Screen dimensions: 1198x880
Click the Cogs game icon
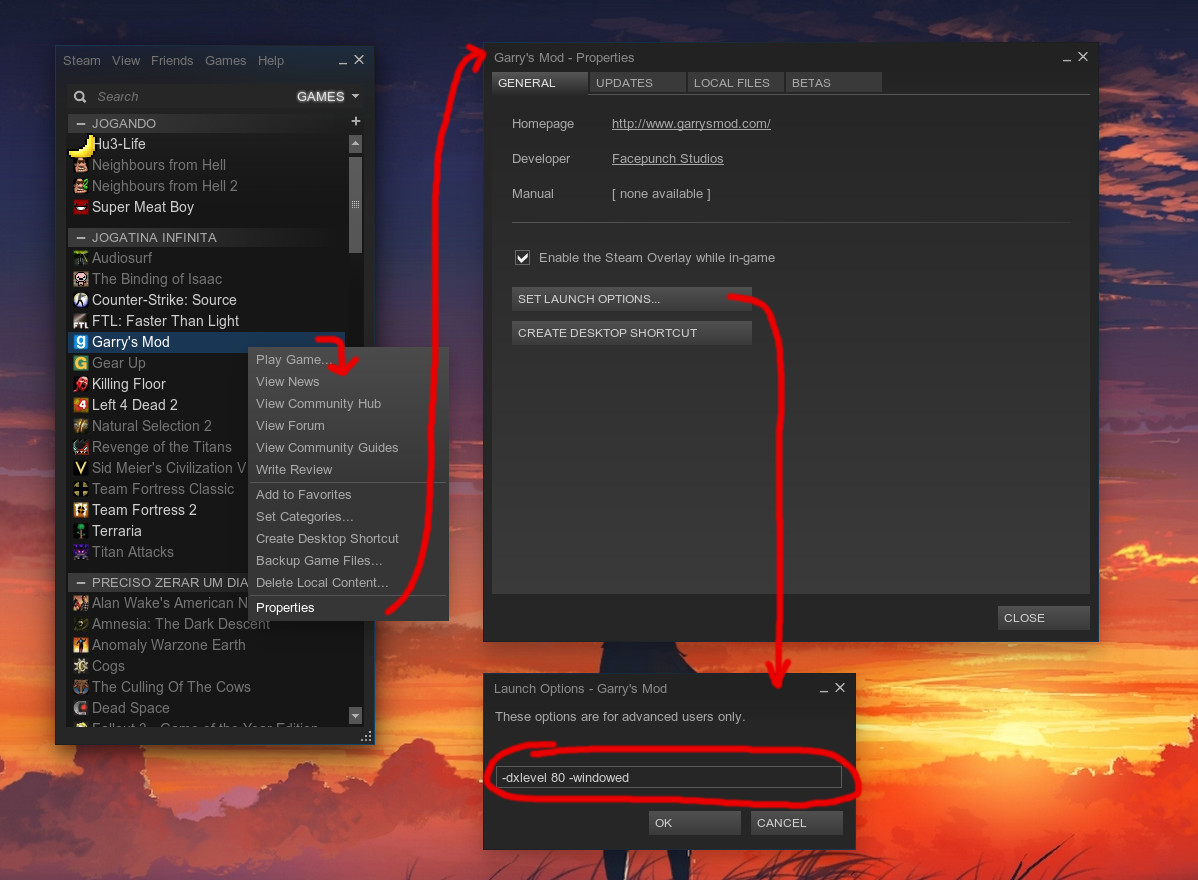[x=81, y=666]
